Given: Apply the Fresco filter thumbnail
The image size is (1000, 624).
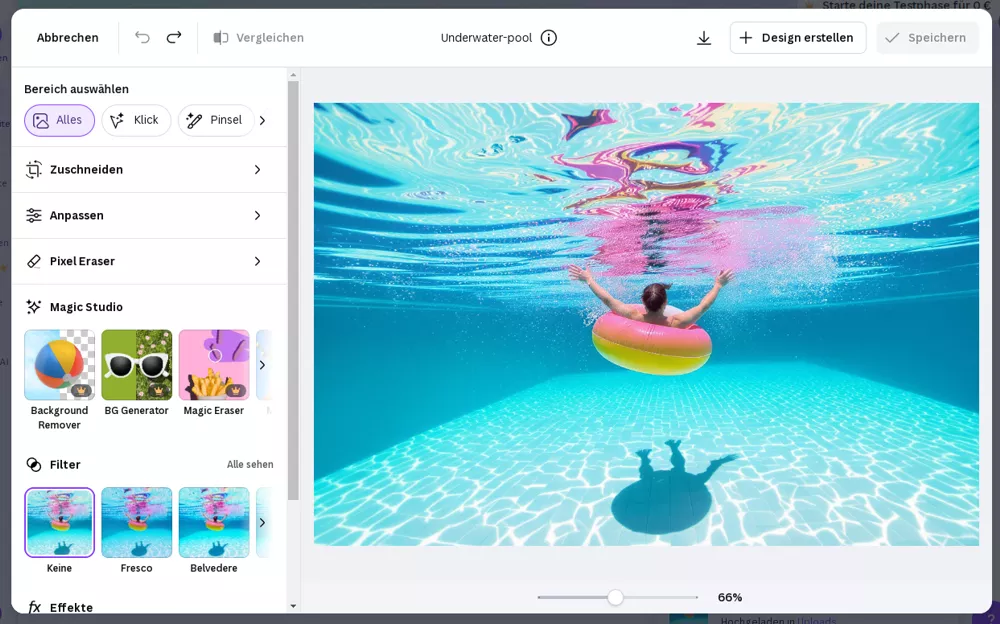Looking at the screenshot, I should (136, 522).
